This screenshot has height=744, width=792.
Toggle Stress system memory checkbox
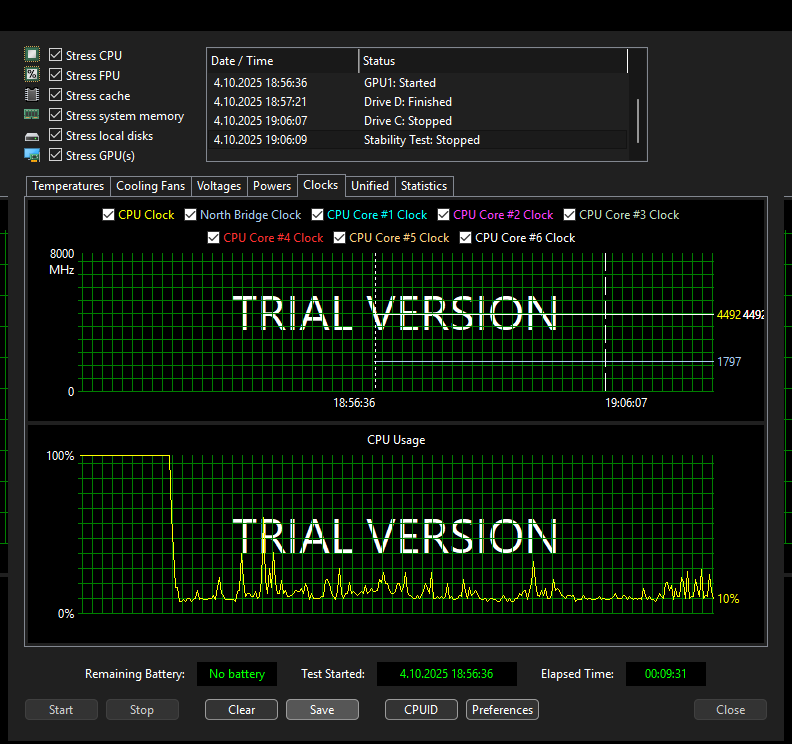[56, 115]
